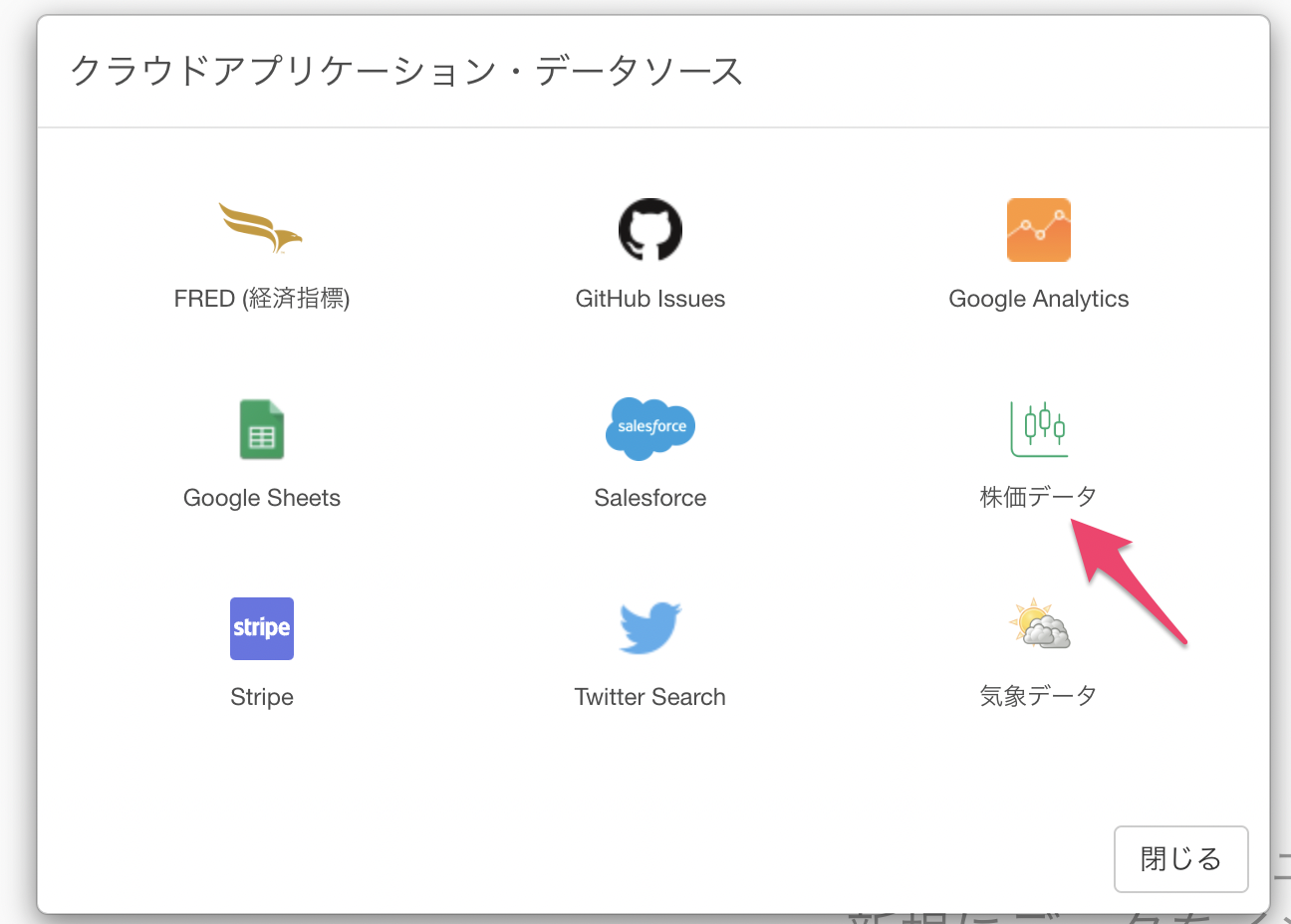The image size is (1291, 924).
Task: Click the FRED (経済指標) label
Action: click(x=262, y=299)
